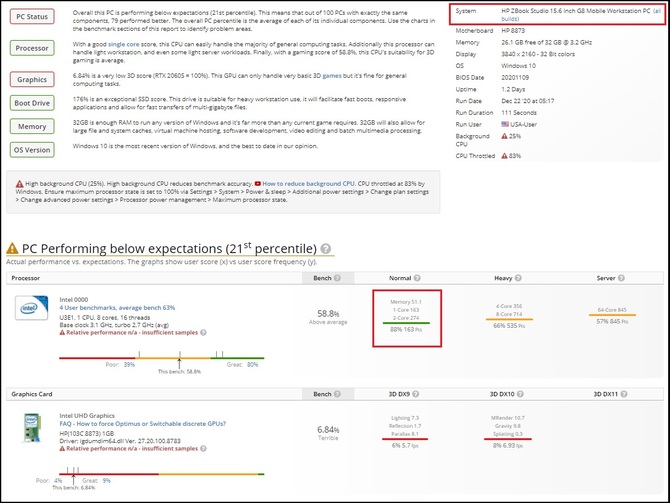Viewport: 670px width, 503px height.
Task: Open the games link in Graphics text
Action: (332, 76)
